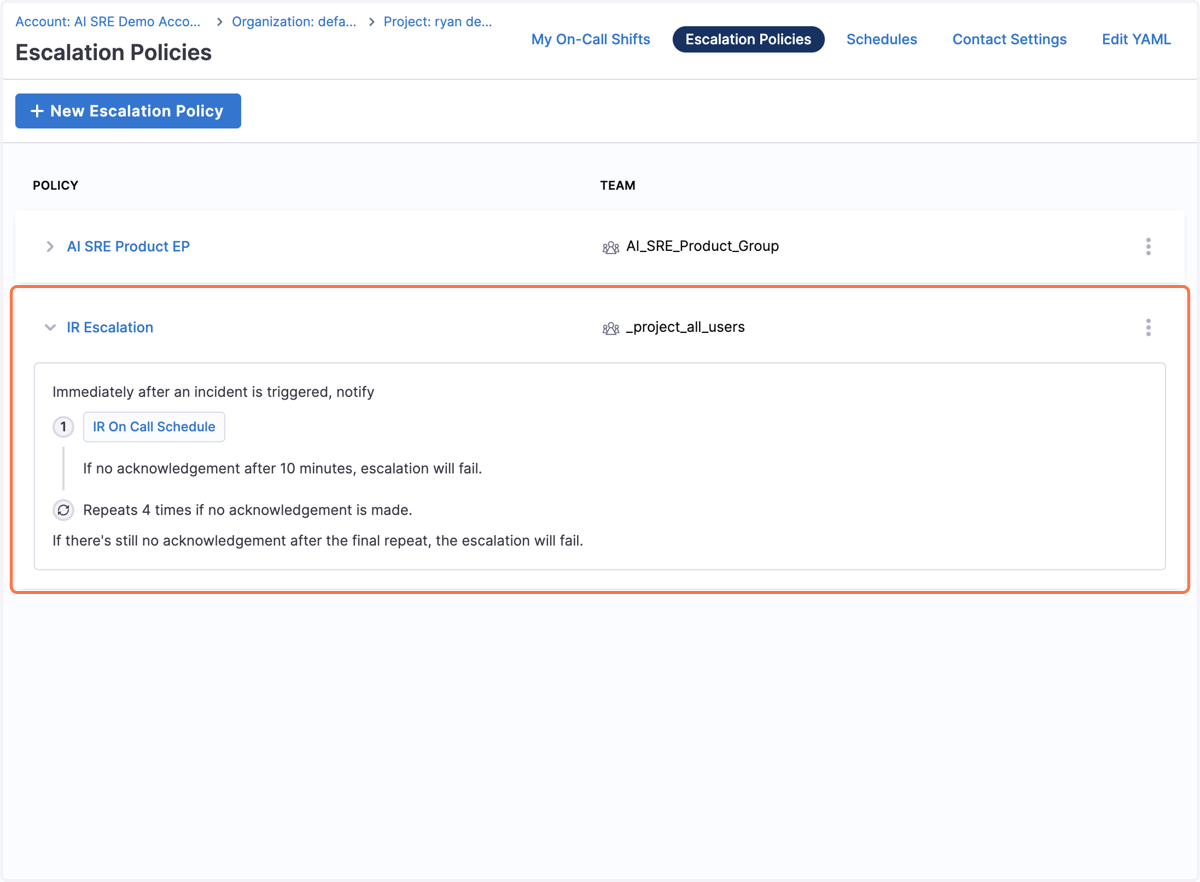Collapse the IR Escalation row
1200x882 pixels.
[x=50, y=328]
